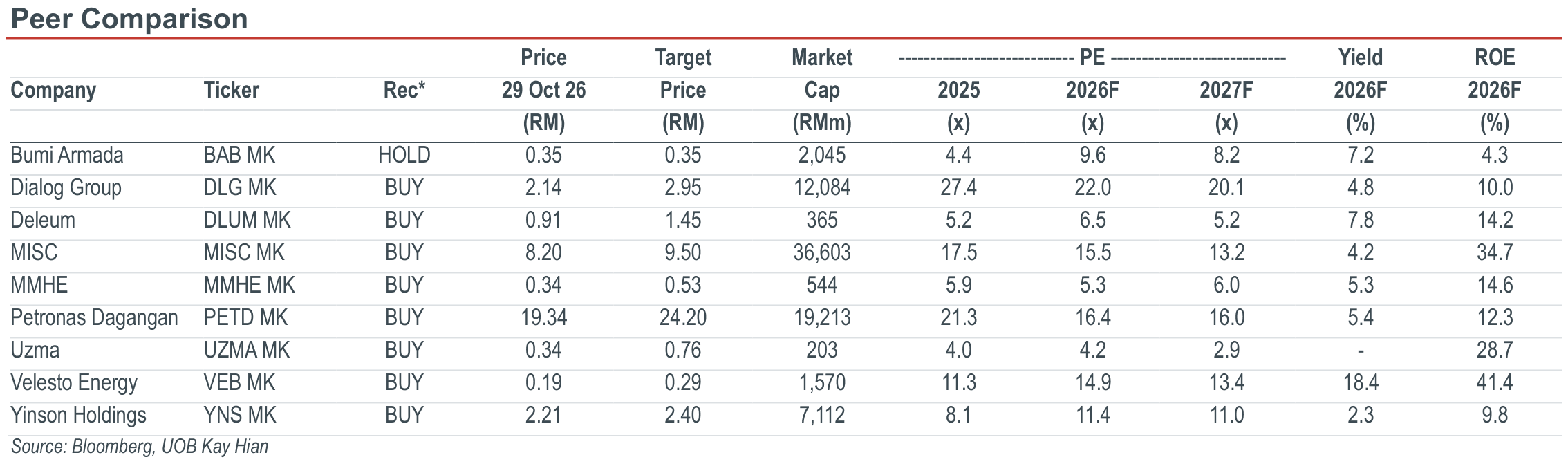
Task: Click the MMHE MK ticker
Action: click(249, 285)
